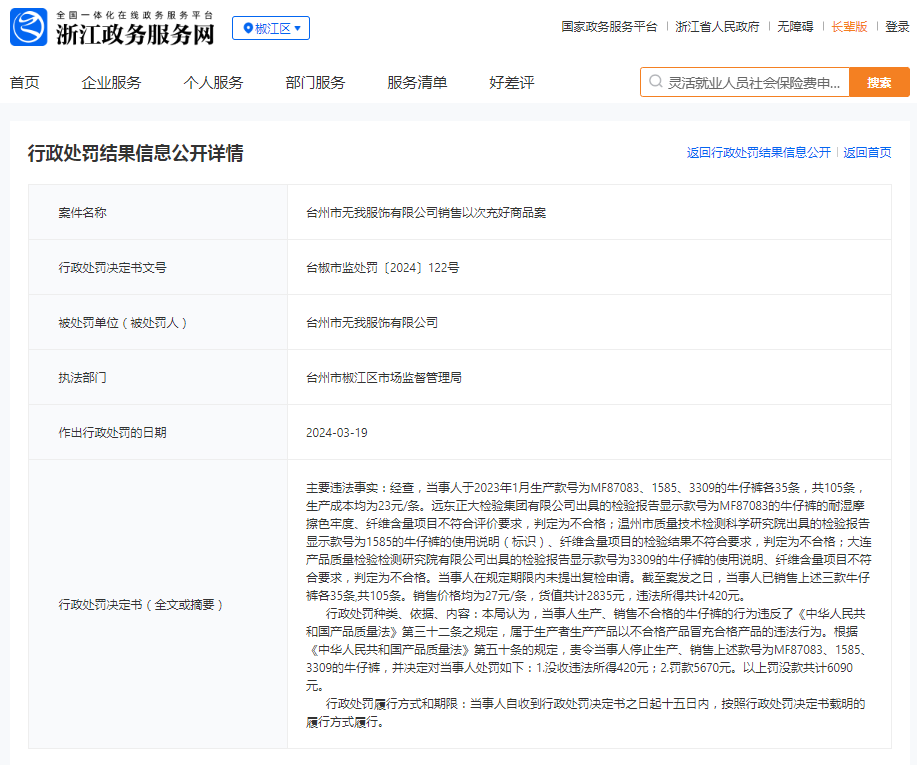The image size is (917, 765).
Task: Focus the 灵活就业人员社会保险费 search field
Action: coord(745,82)
